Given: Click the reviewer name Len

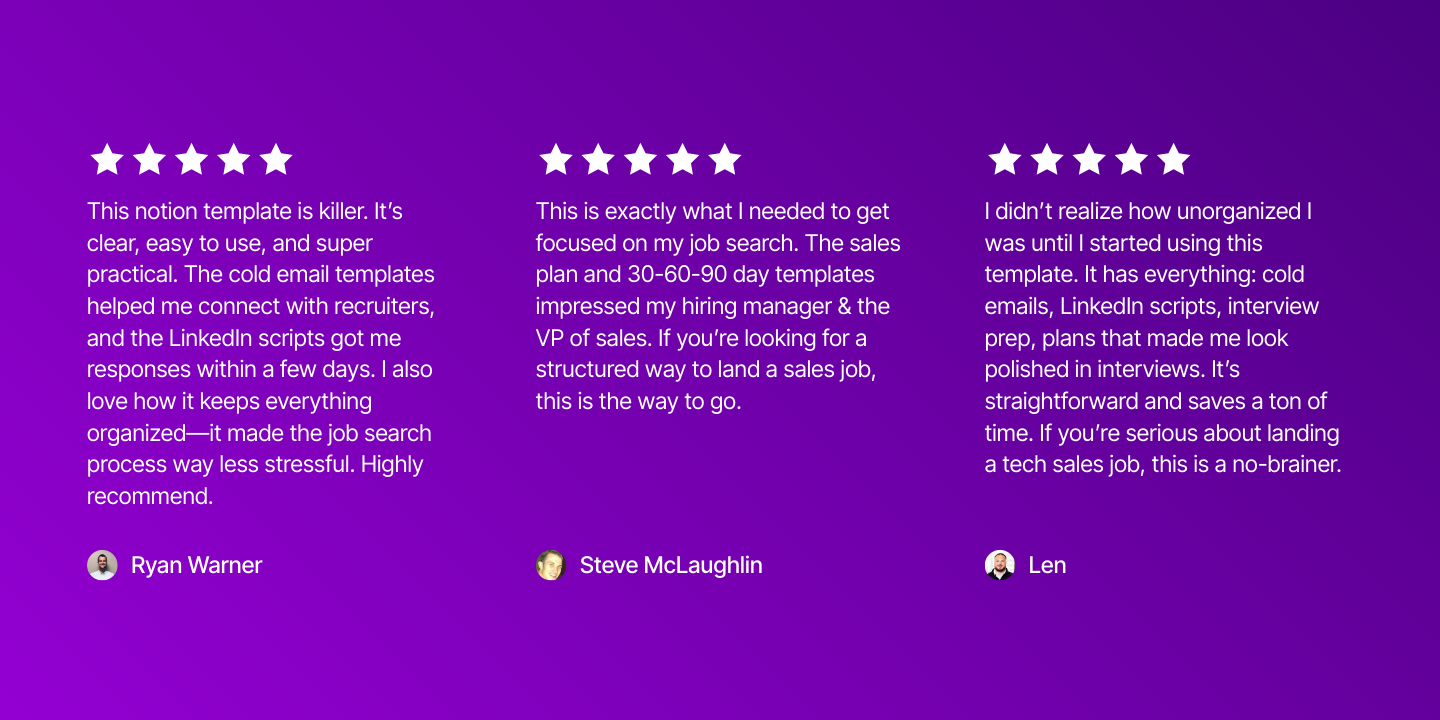Looking at the screenshot, I should point(1047,565).
